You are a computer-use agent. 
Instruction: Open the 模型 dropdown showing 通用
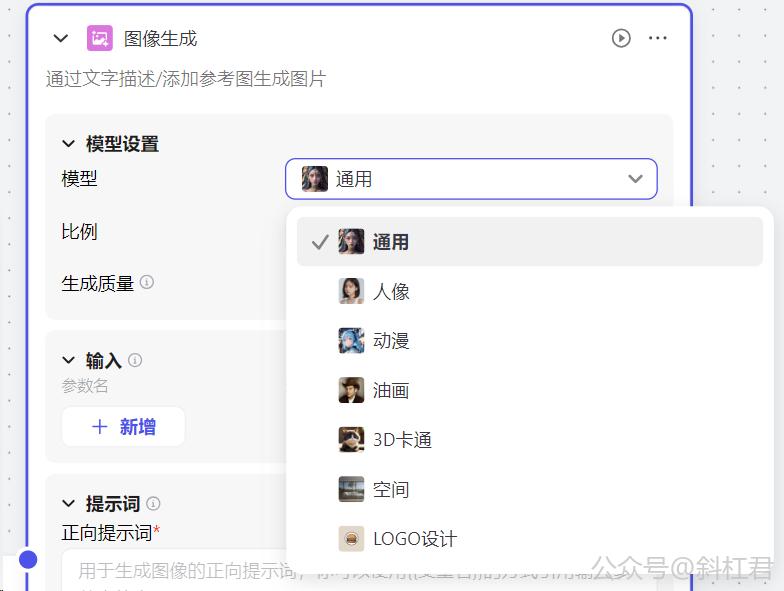[471, 178]
